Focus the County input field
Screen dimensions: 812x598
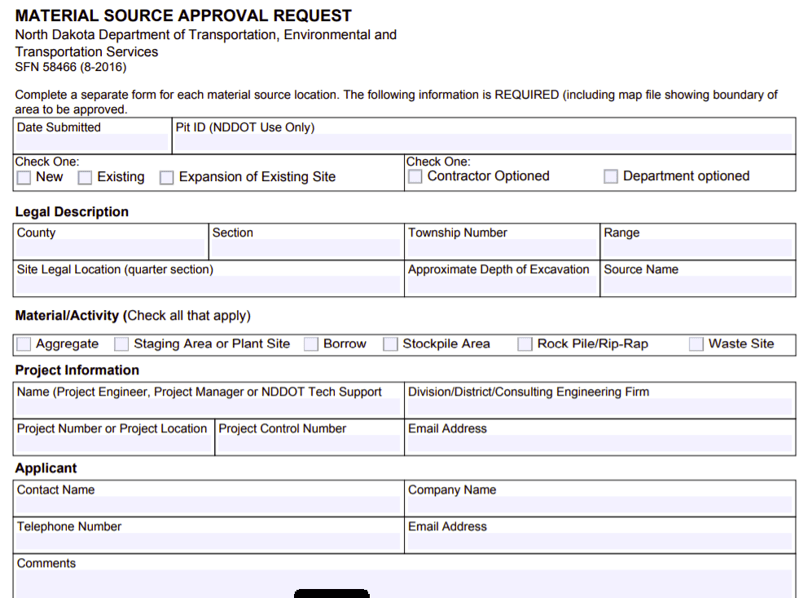[x=110, y=248]
